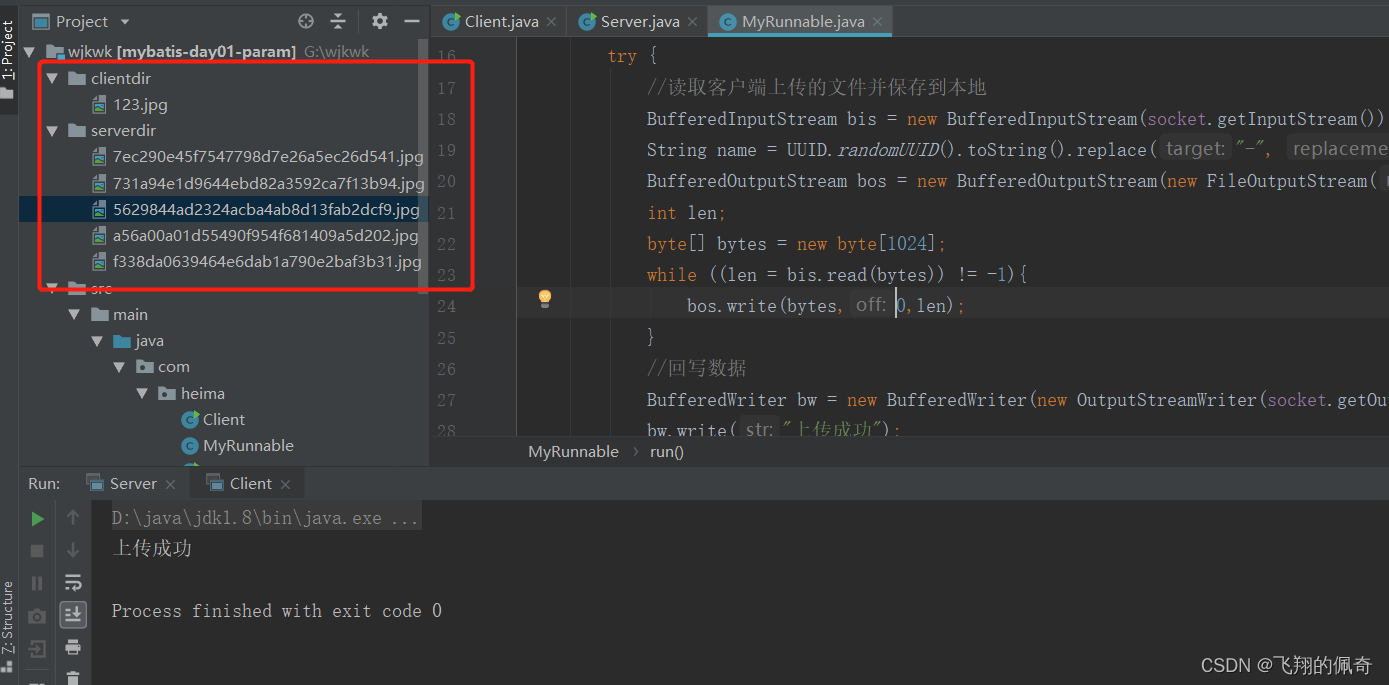Select the serverdir folder
Viewport: 1389px width, 685px height.
[x=111, y=131]
